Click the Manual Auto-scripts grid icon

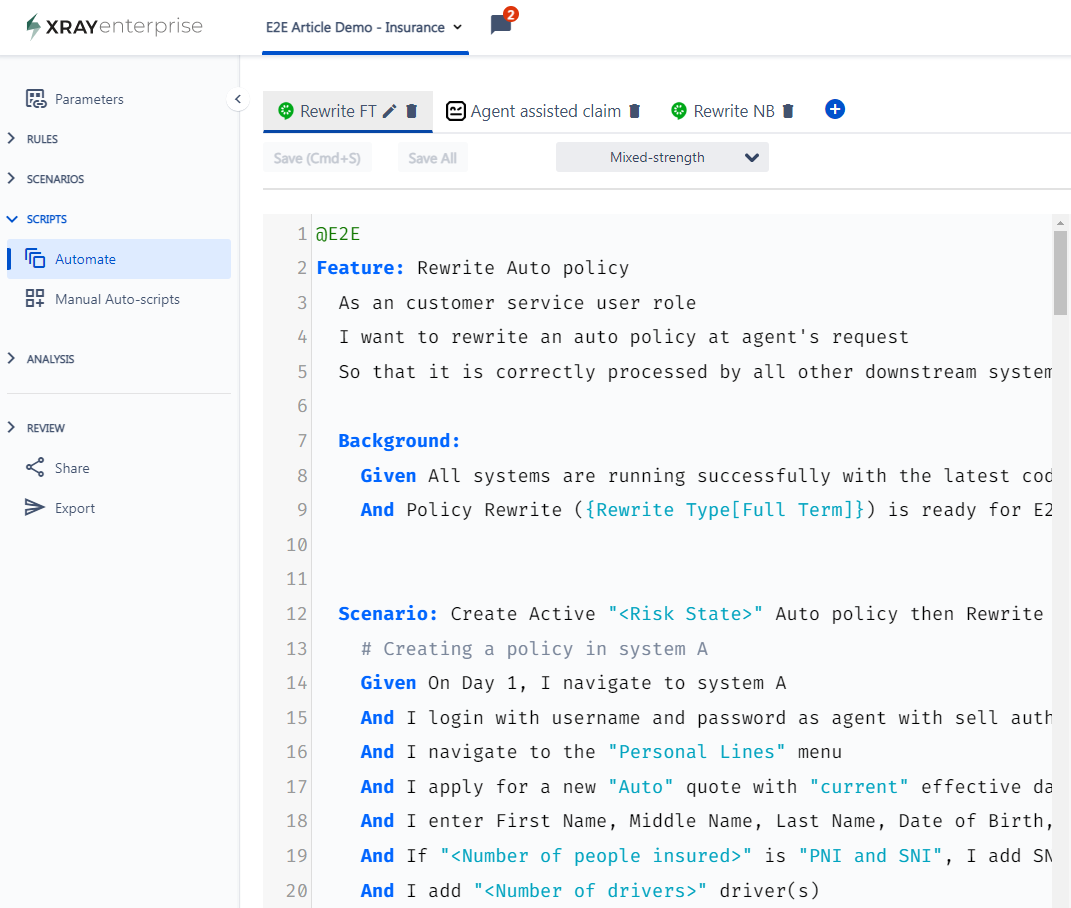pos(35,299)
